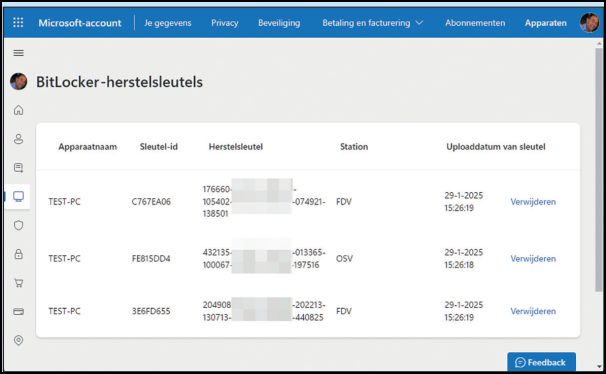The image size is (606, 374).
Task: Open the Privacy menu item
Action: click(225, 23)
